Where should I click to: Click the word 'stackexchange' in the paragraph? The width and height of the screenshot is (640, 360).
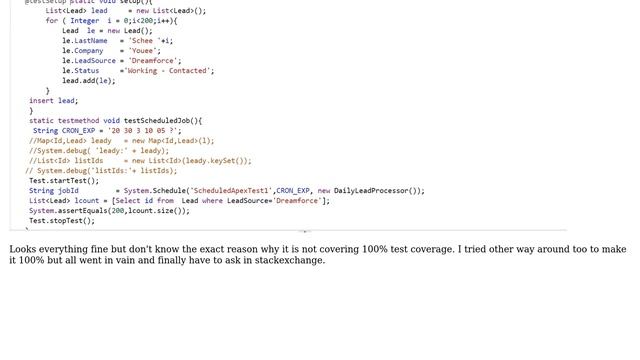(289, 260)
